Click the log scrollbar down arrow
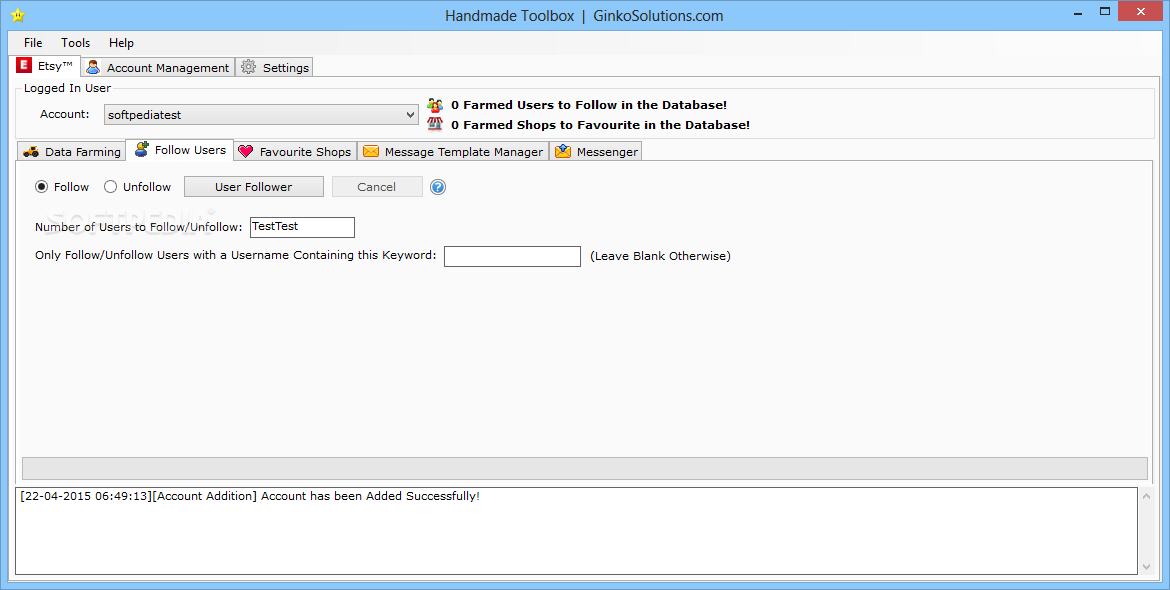 tap(1147, 567)
